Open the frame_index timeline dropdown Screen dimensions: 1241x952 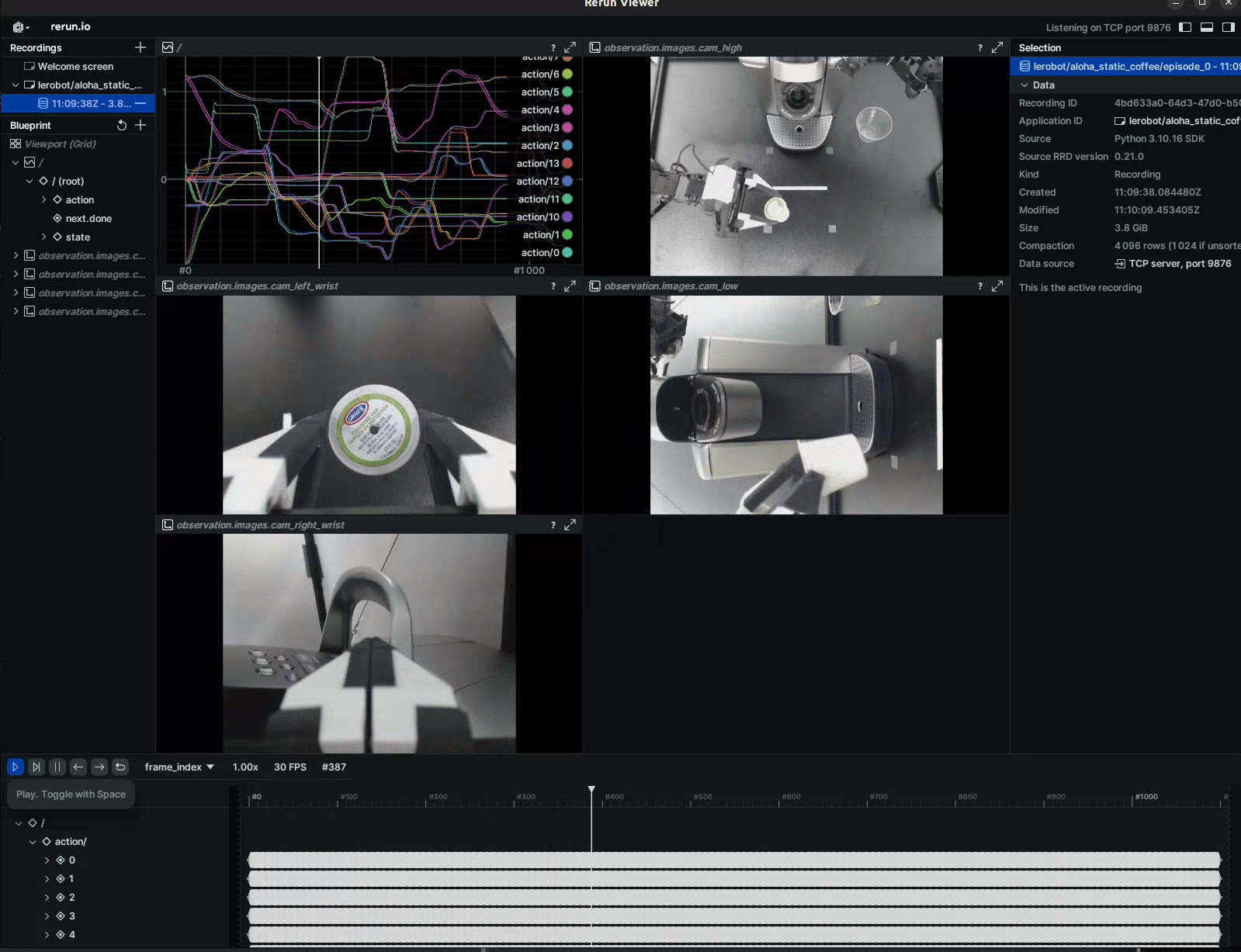click(x=179, y=767)
